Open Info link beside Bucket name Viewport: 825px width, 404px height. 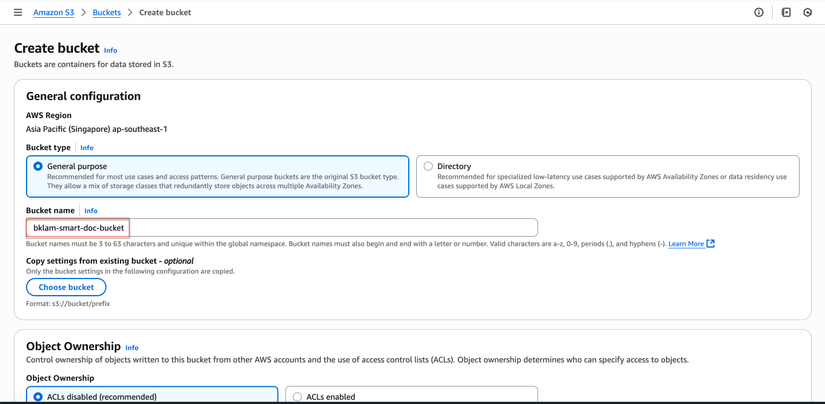point(91,211)
